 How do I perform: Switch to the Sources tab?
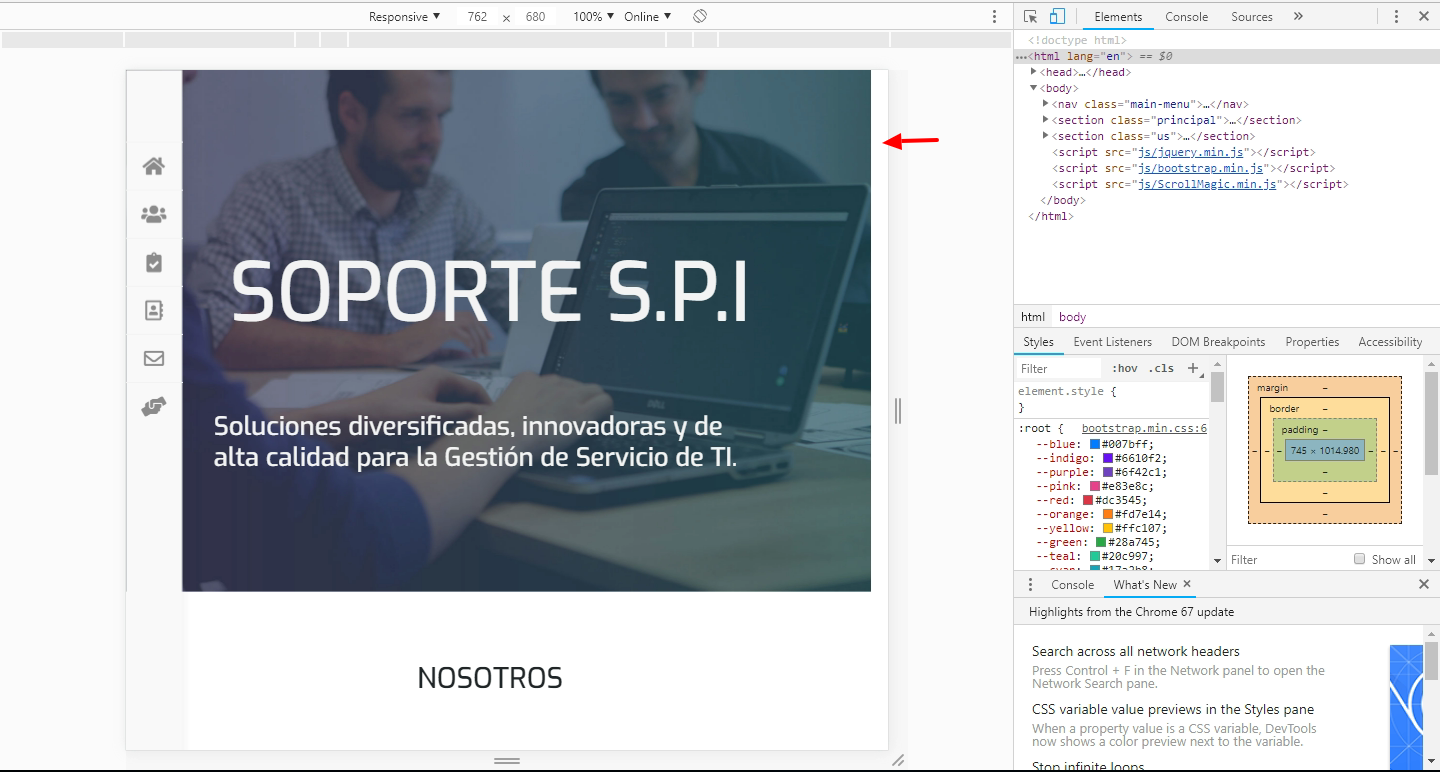pos(1252,16)
